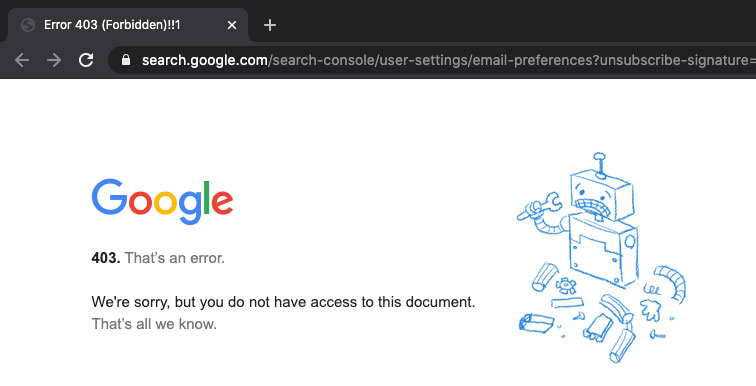The width and height of the screenshot is (756, 386).
Task: Click the robot's antenna
Action: 599,165
